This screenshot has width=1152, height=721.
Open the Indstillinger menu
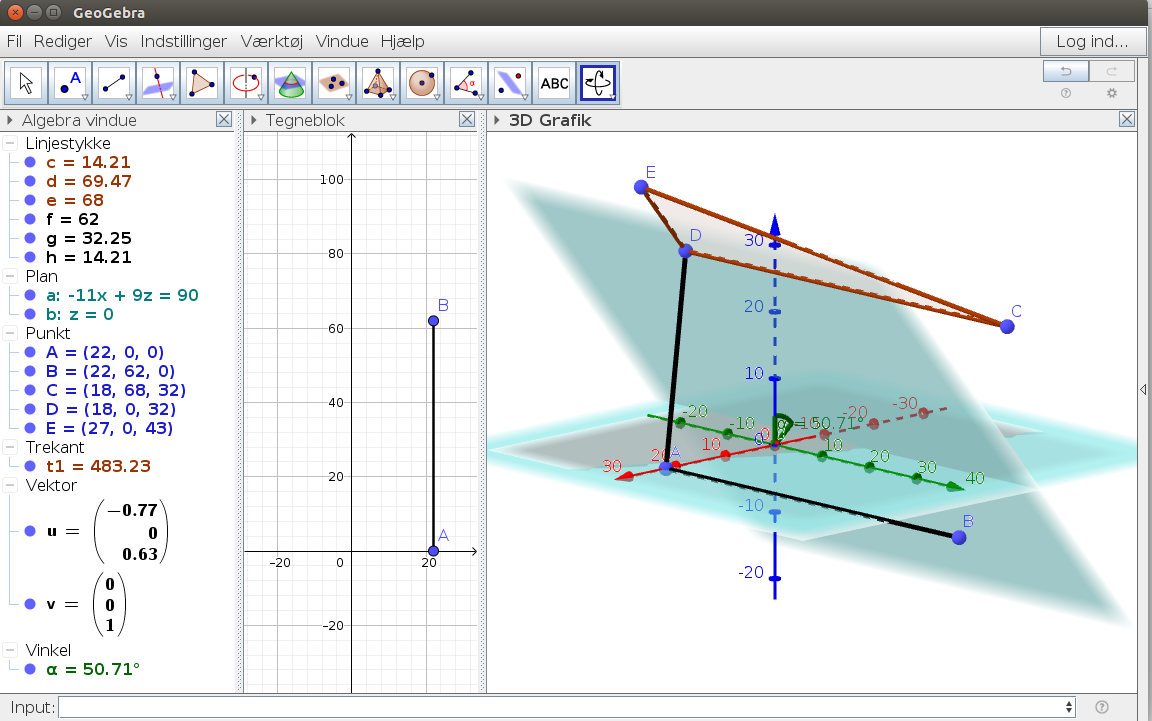point(184,41)
